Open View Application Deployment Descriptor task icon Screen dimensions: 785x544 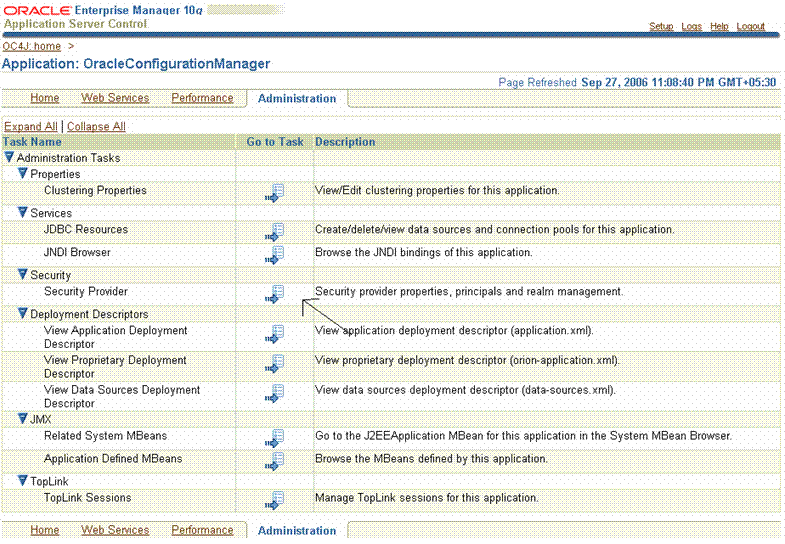tap(274, 334)
